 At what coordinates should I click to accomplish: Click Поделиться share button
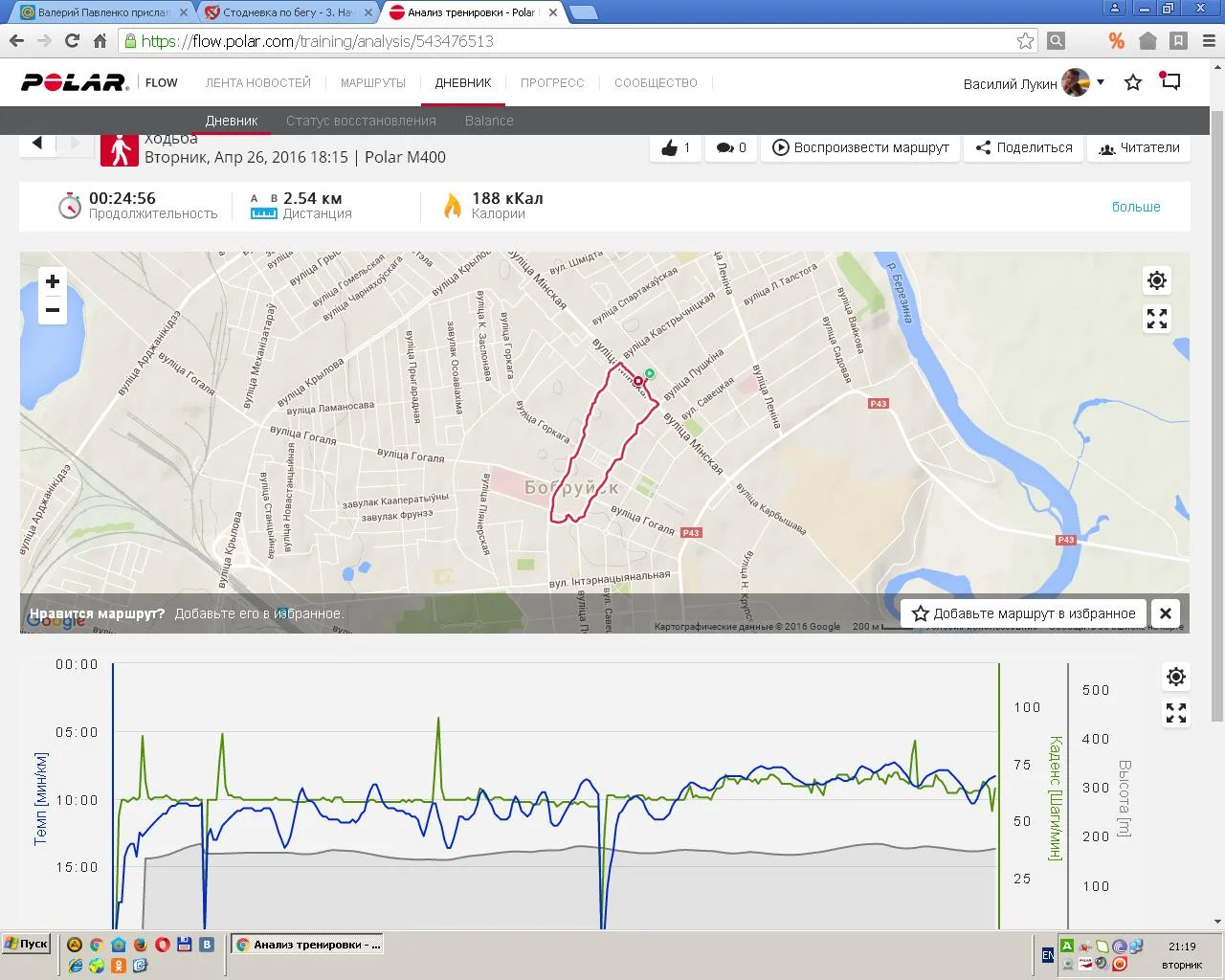[1024, 147]
